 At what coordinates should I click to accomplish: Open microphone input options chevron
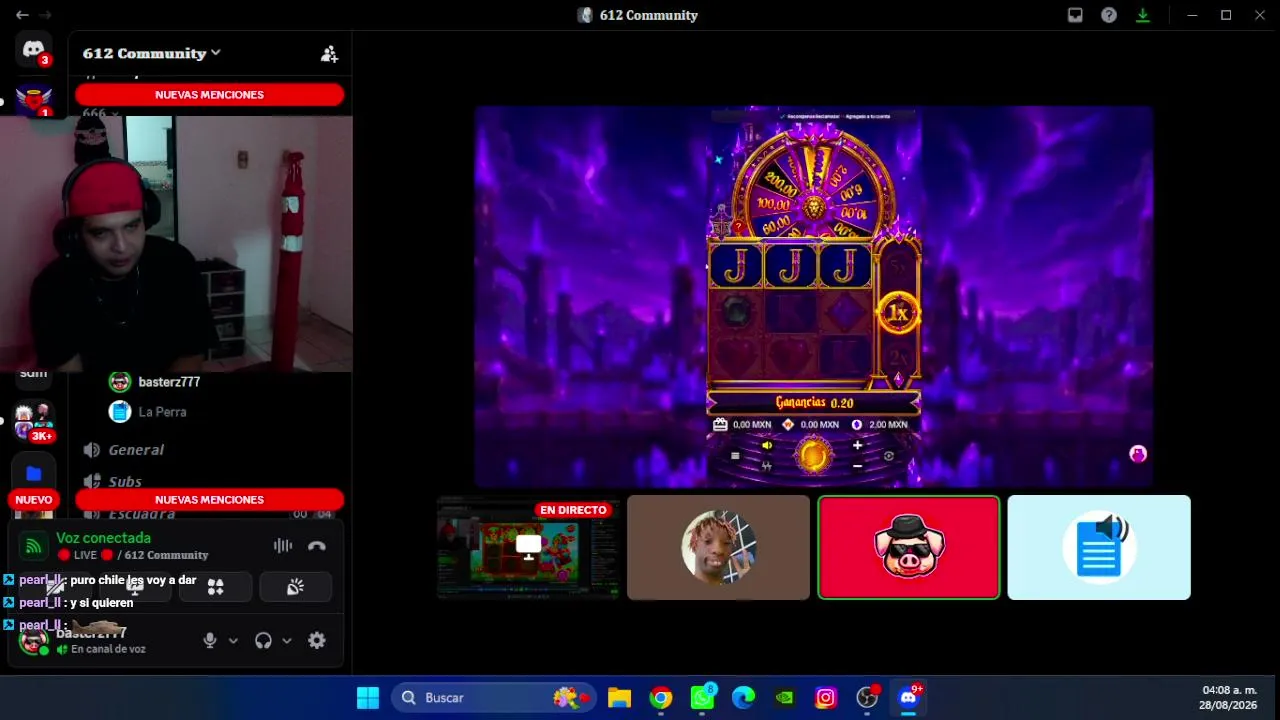pos(233,641)
